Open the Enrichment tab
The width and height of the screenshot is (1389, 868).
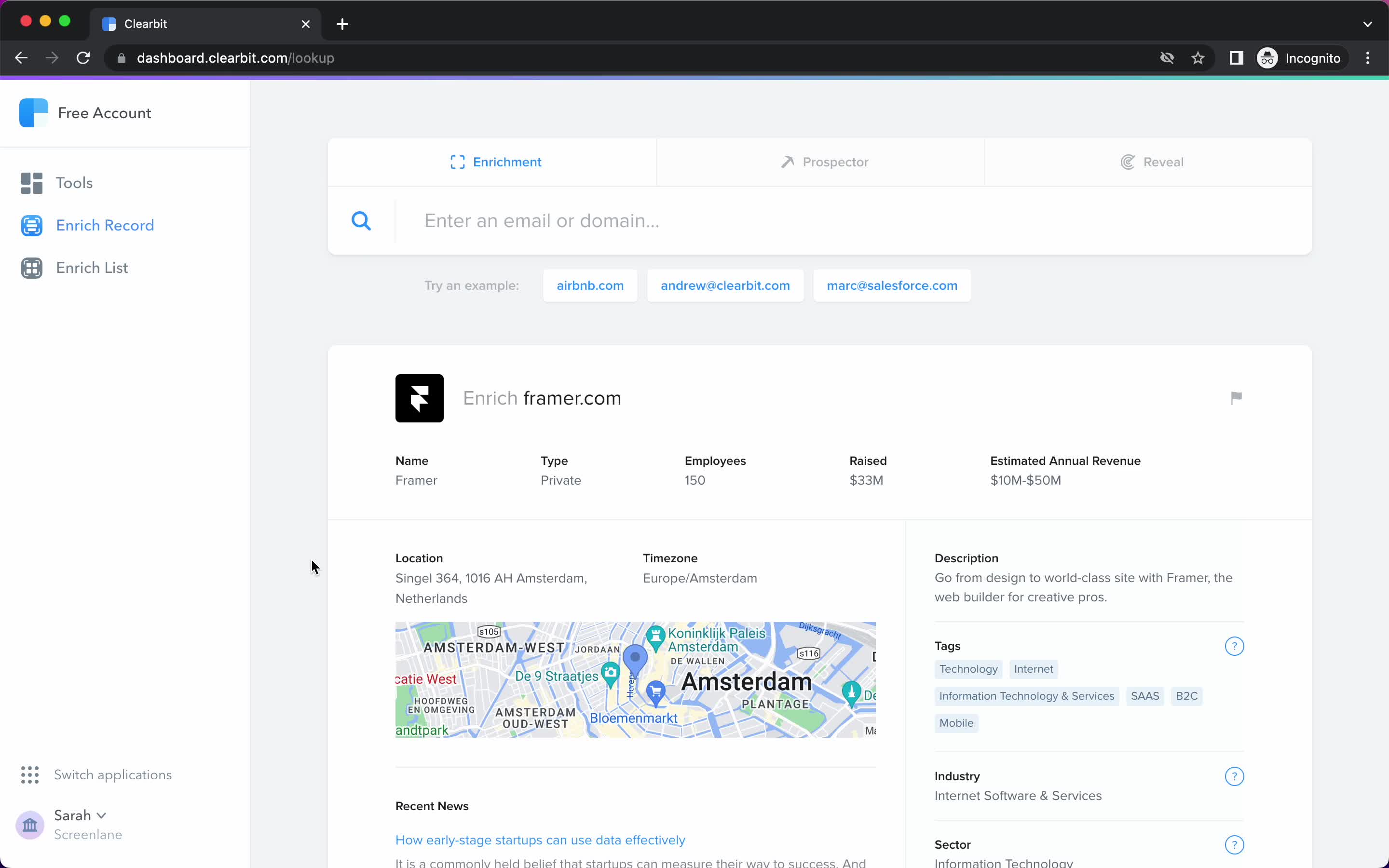[495, 162]
